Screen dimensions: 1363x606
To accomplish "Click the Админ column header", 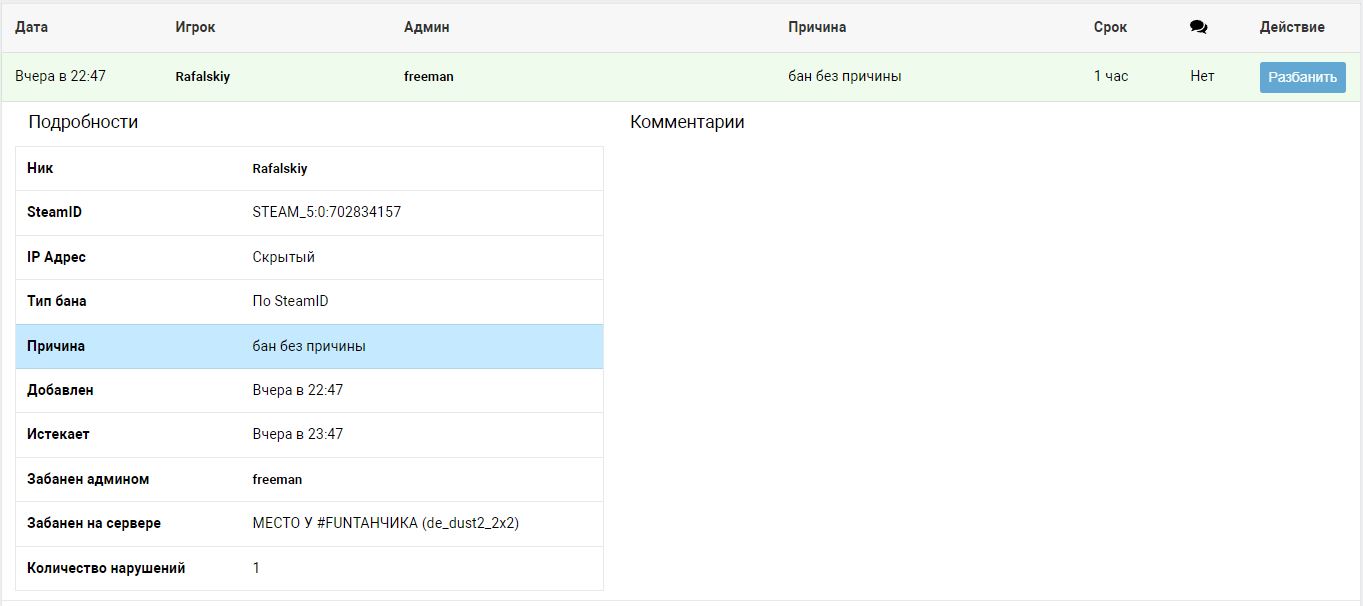I will click(x=426, y=27).
